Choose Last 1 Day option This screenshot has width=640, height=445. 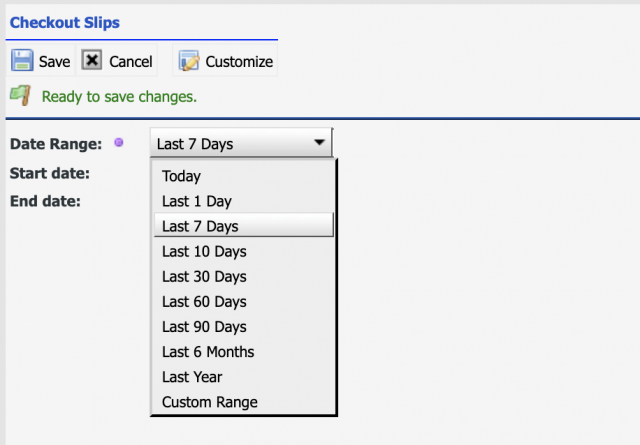point(244,201)
